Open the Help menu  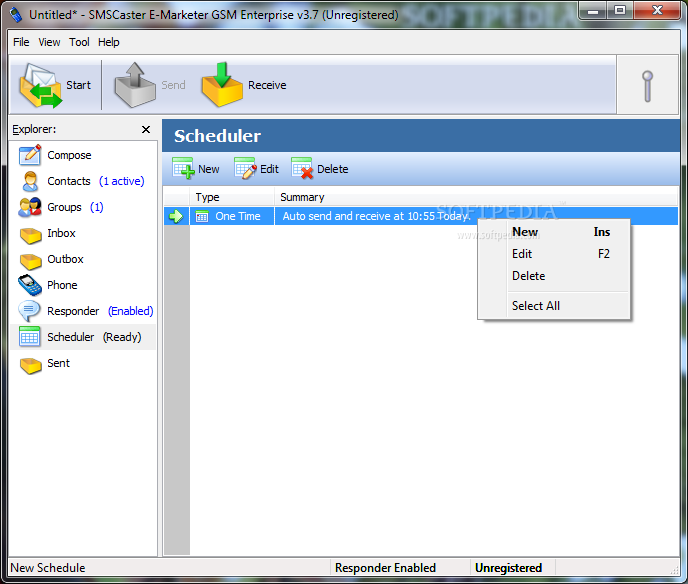[108, 42]
